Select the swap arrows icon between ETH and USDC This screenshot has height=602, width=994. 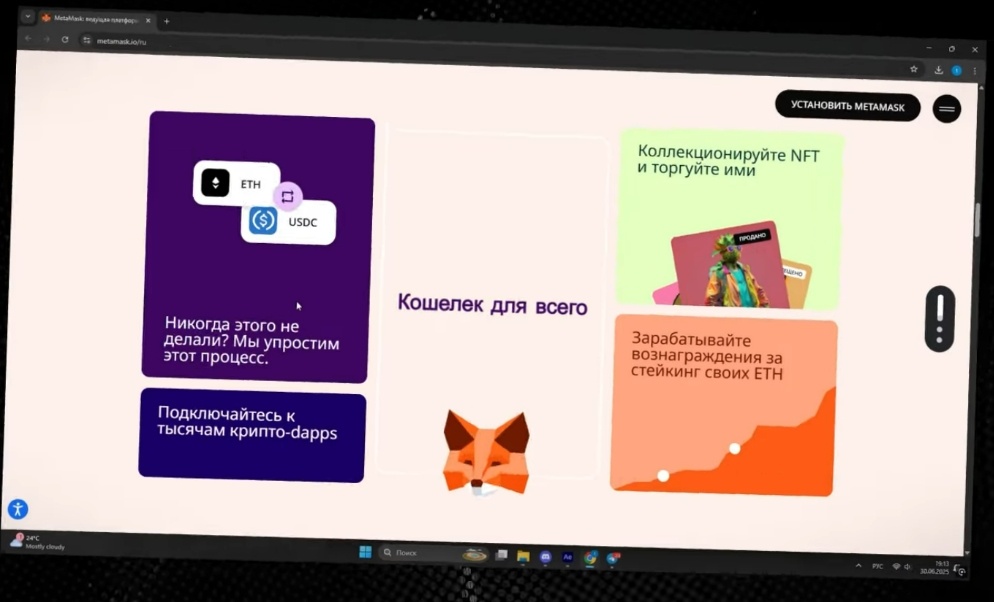tap(287, 194)
